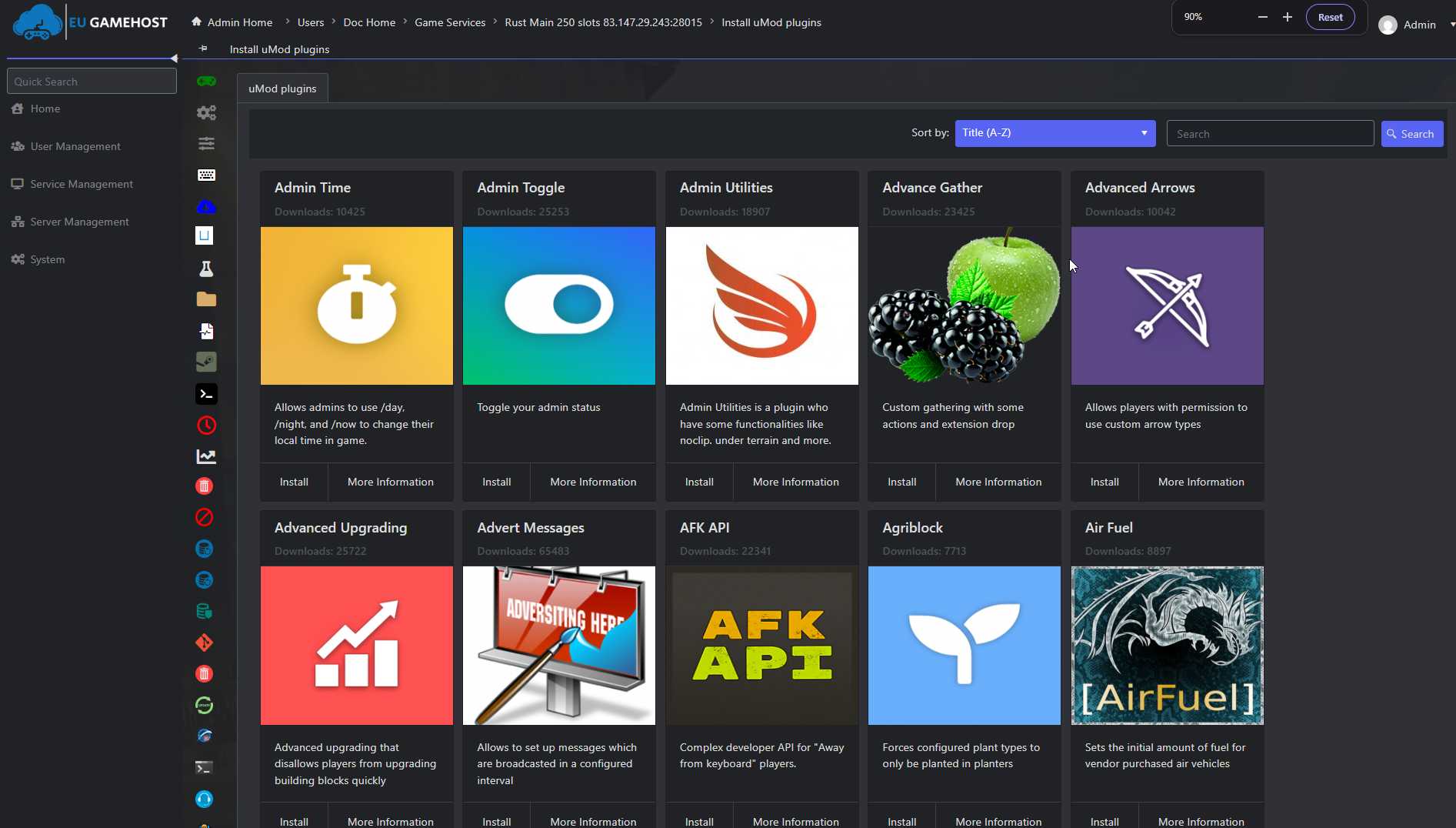Screen dimensions: 1456x828
Task: Select the flask test icon in the sidebar
Action: [x=205, y=269]
